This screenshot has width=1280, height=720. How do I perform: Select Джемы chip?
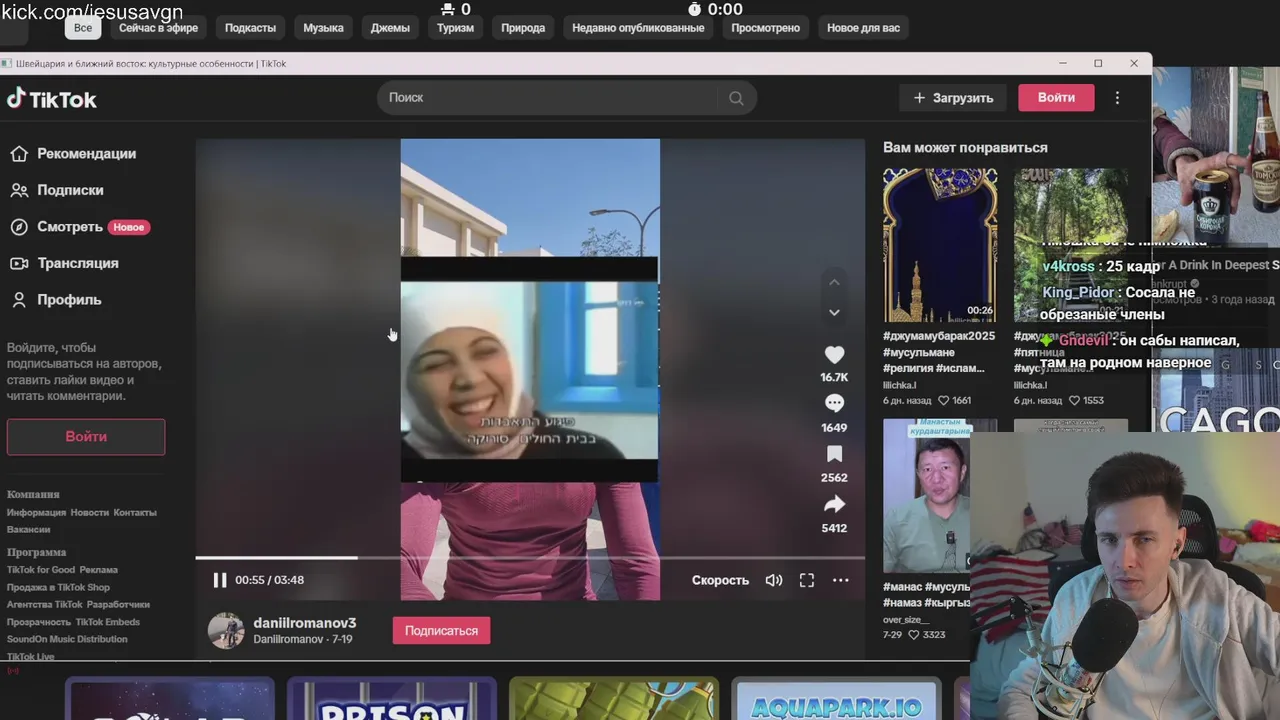click(x=390, y=28)
